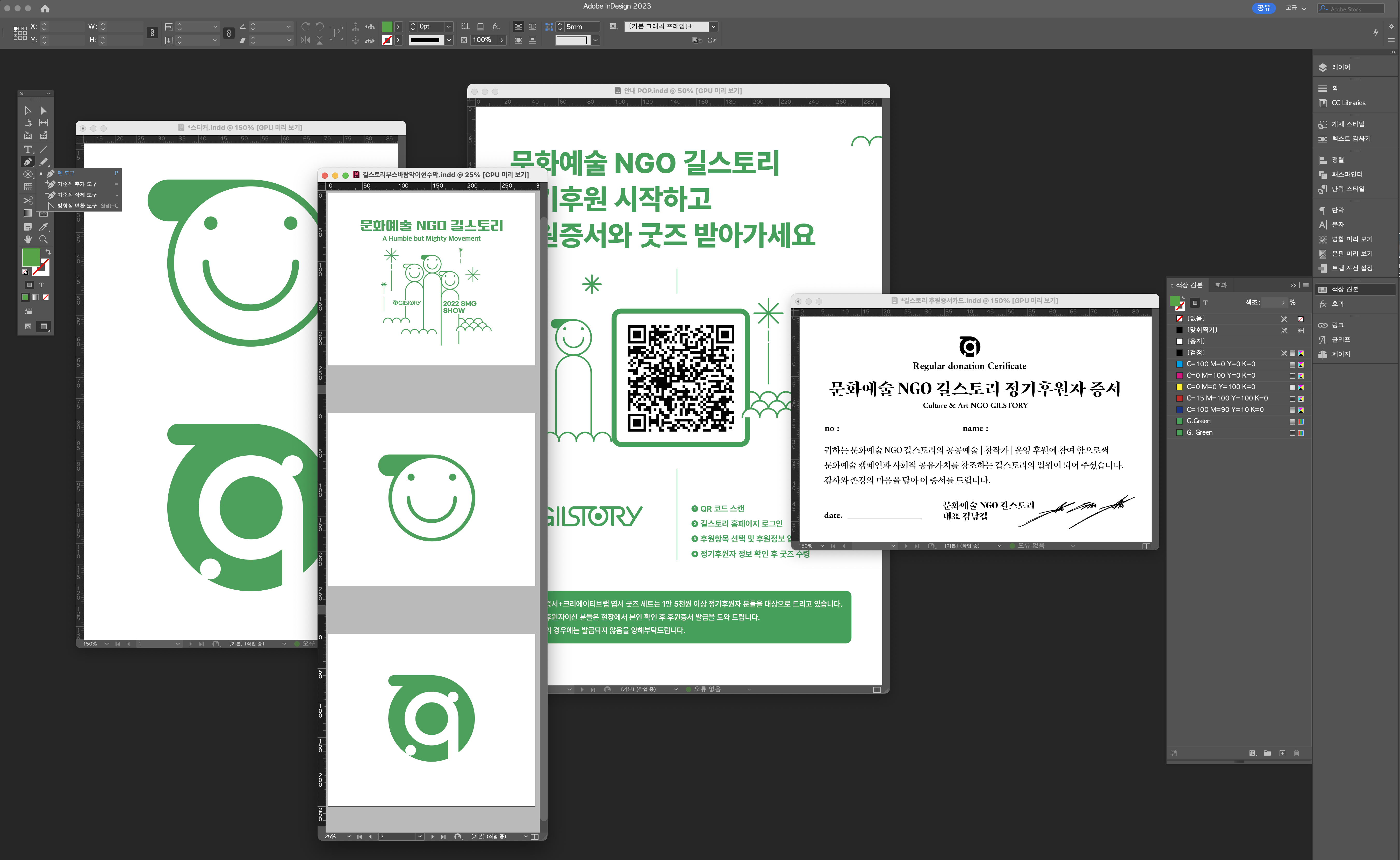Select the Hand tool
Screen dimensions: 1400x860
[28, 239]
